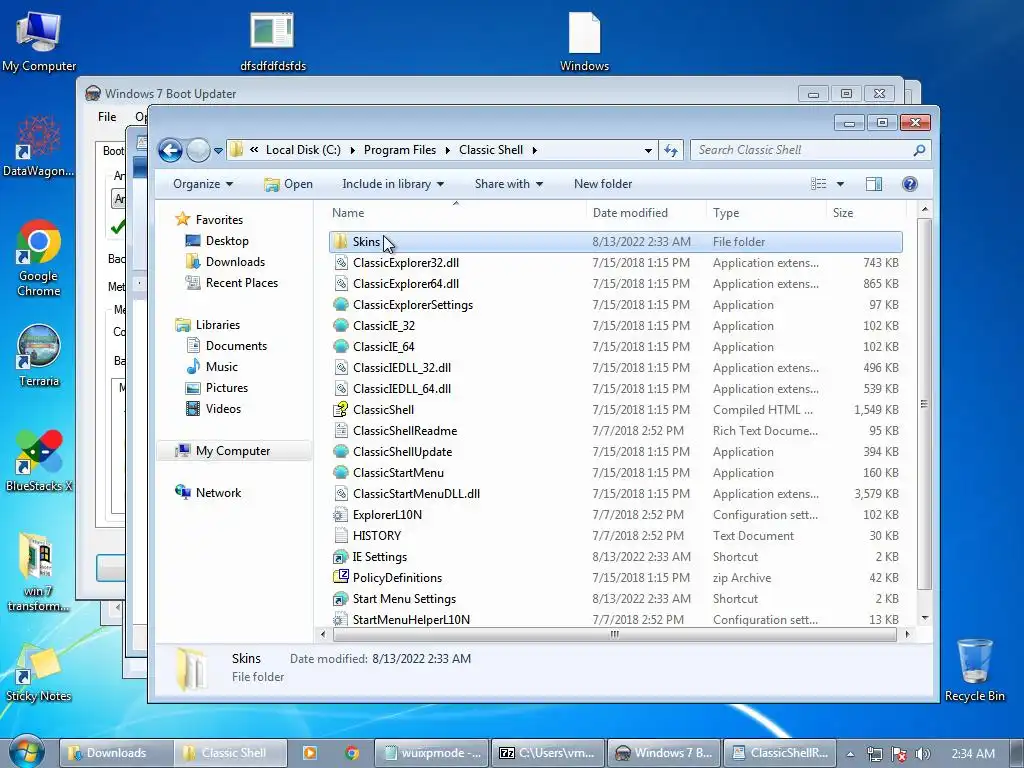Viewport: 1024px width, 768px height.
Task: Switch to the 7-Zip C:\Users taskbar window
Action: tap(547, 753)
